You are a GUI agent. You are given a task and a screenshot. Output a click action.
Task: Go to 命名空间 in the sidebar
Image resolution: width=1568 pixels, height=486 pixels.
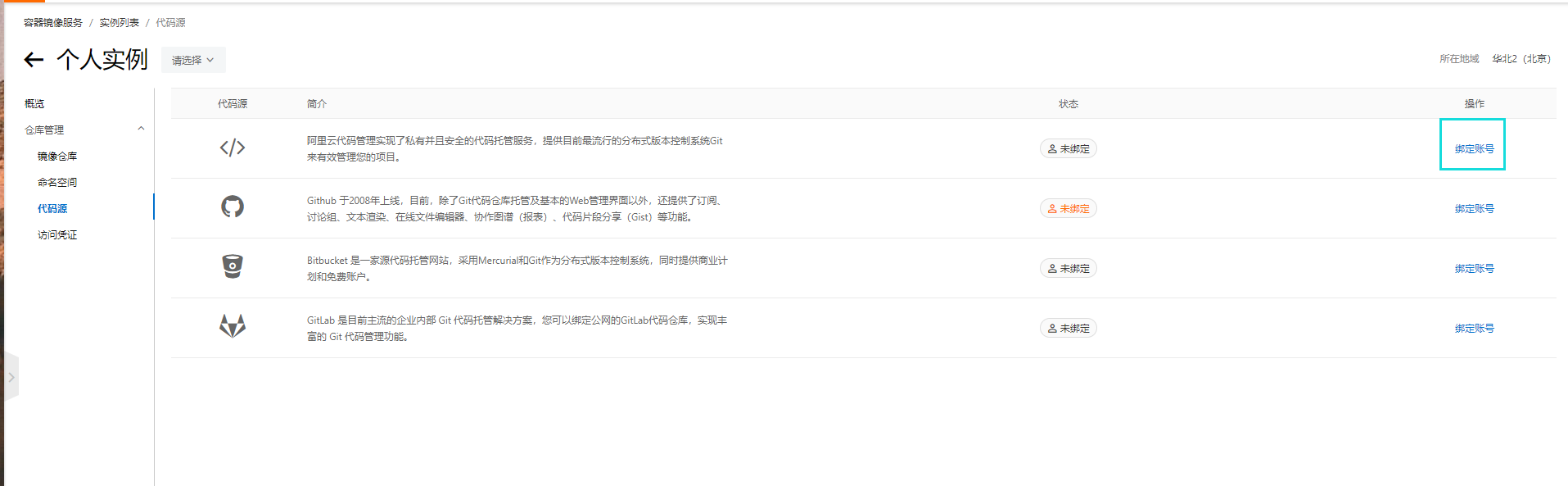click(x=57, y=183)
